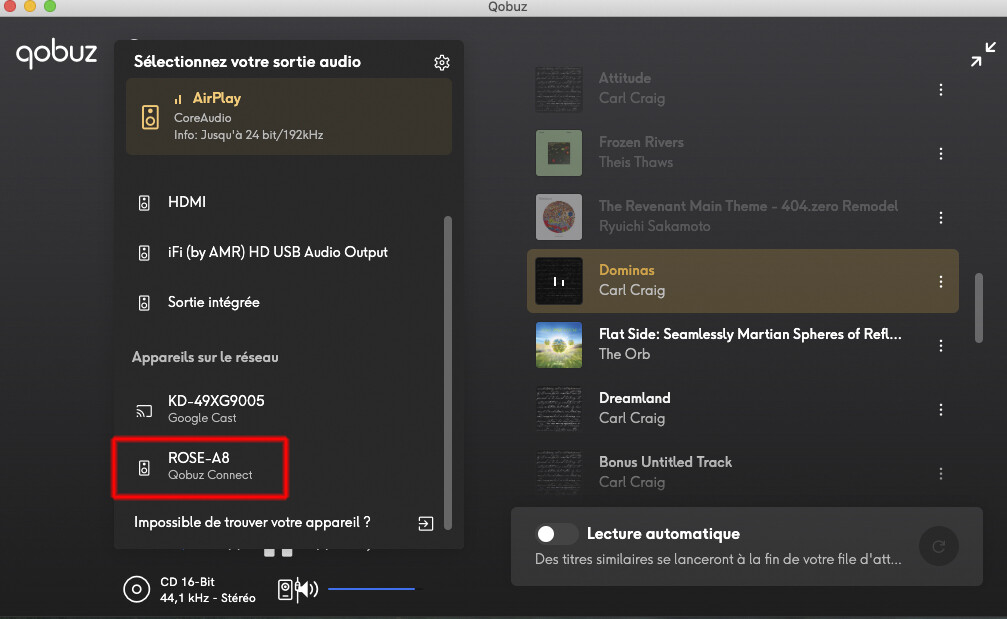This screenshot has height=619, width=1007.
Task: Click the Dreamland album thumbnail
Action: (559, 409)
